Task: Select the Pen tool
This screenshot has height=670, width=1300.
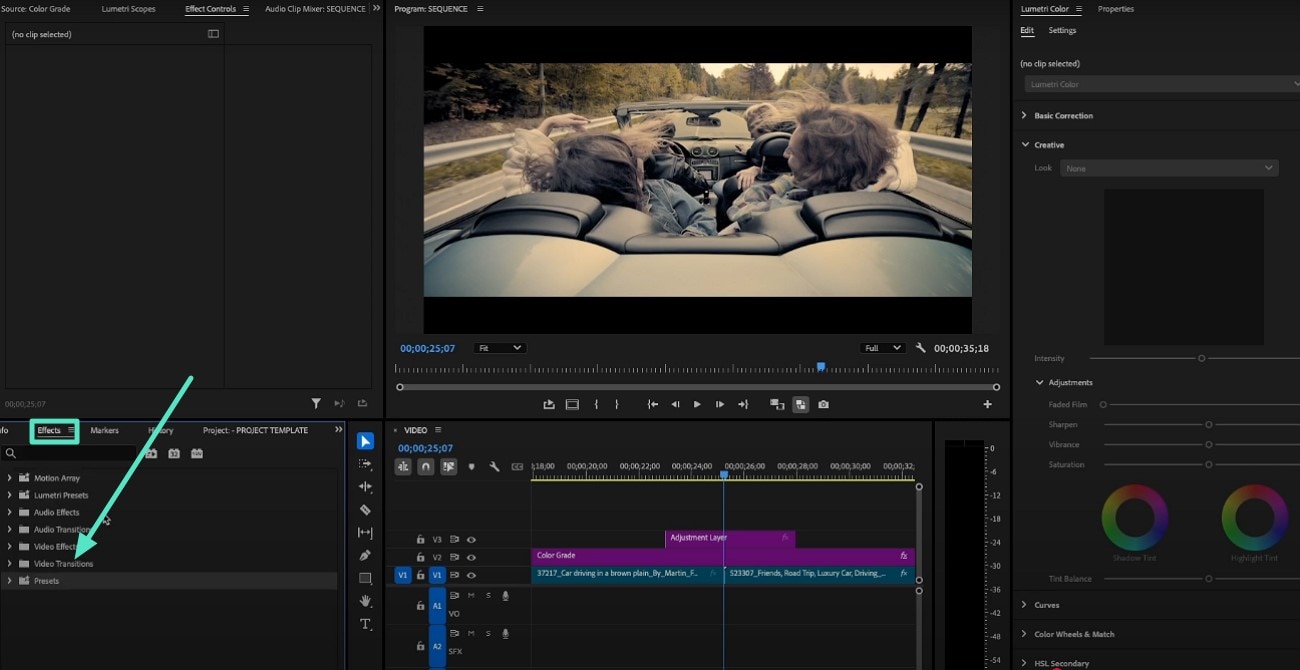Action: click(365, 555)
